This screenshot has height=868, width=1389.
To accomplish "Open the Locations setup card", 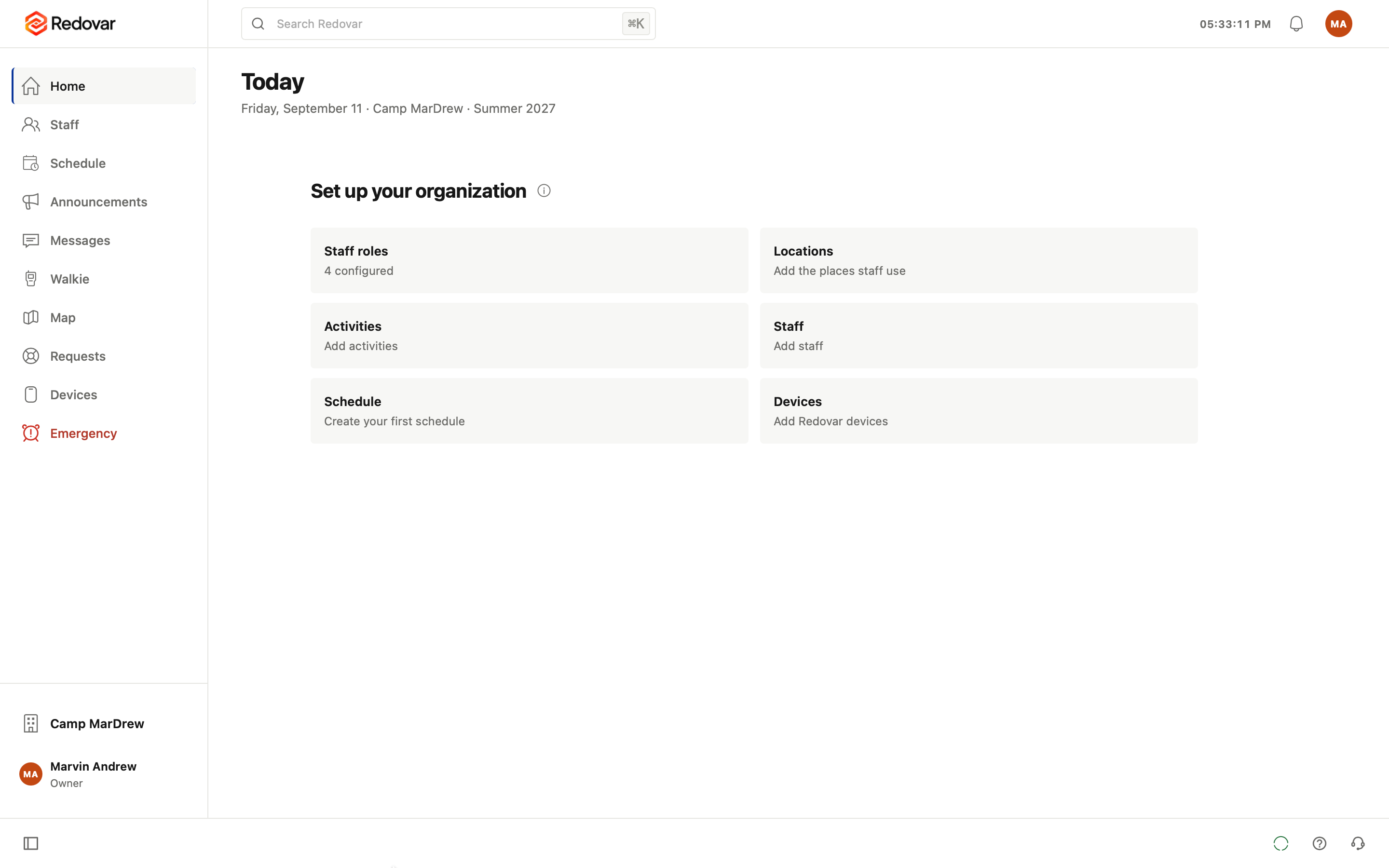I will (x=979, y=260).
